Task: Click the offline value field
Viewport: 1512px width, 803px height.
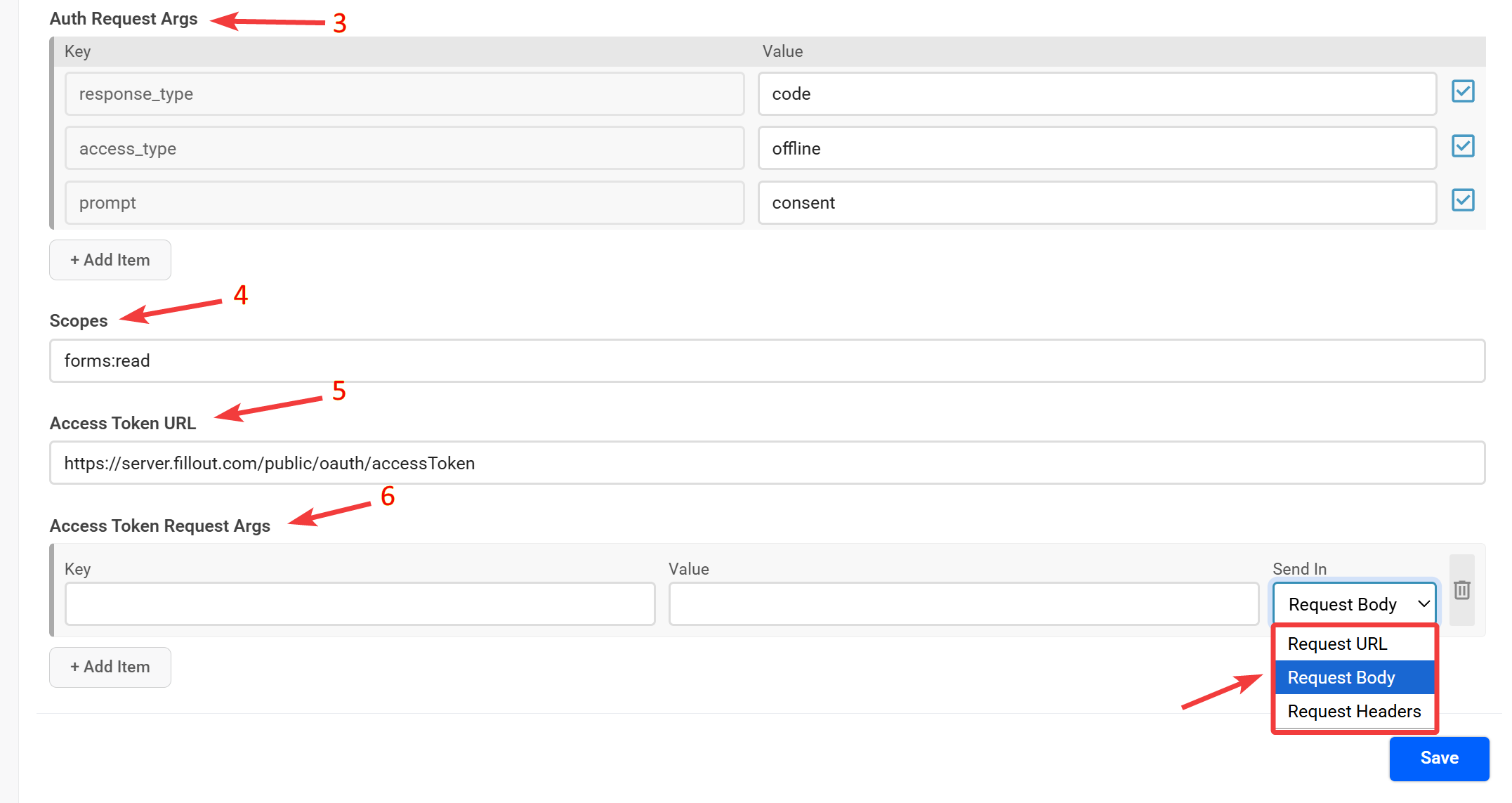Action: tap(1097, 148)
